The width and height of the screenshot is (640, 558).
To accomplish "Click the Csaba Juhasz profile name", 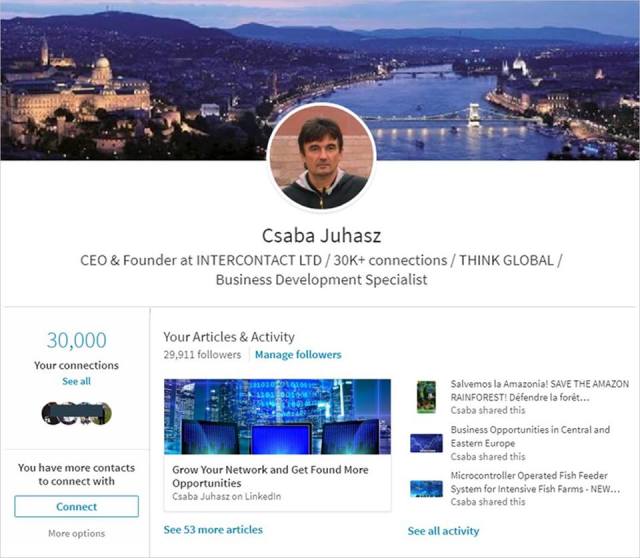I will [321, 236].
